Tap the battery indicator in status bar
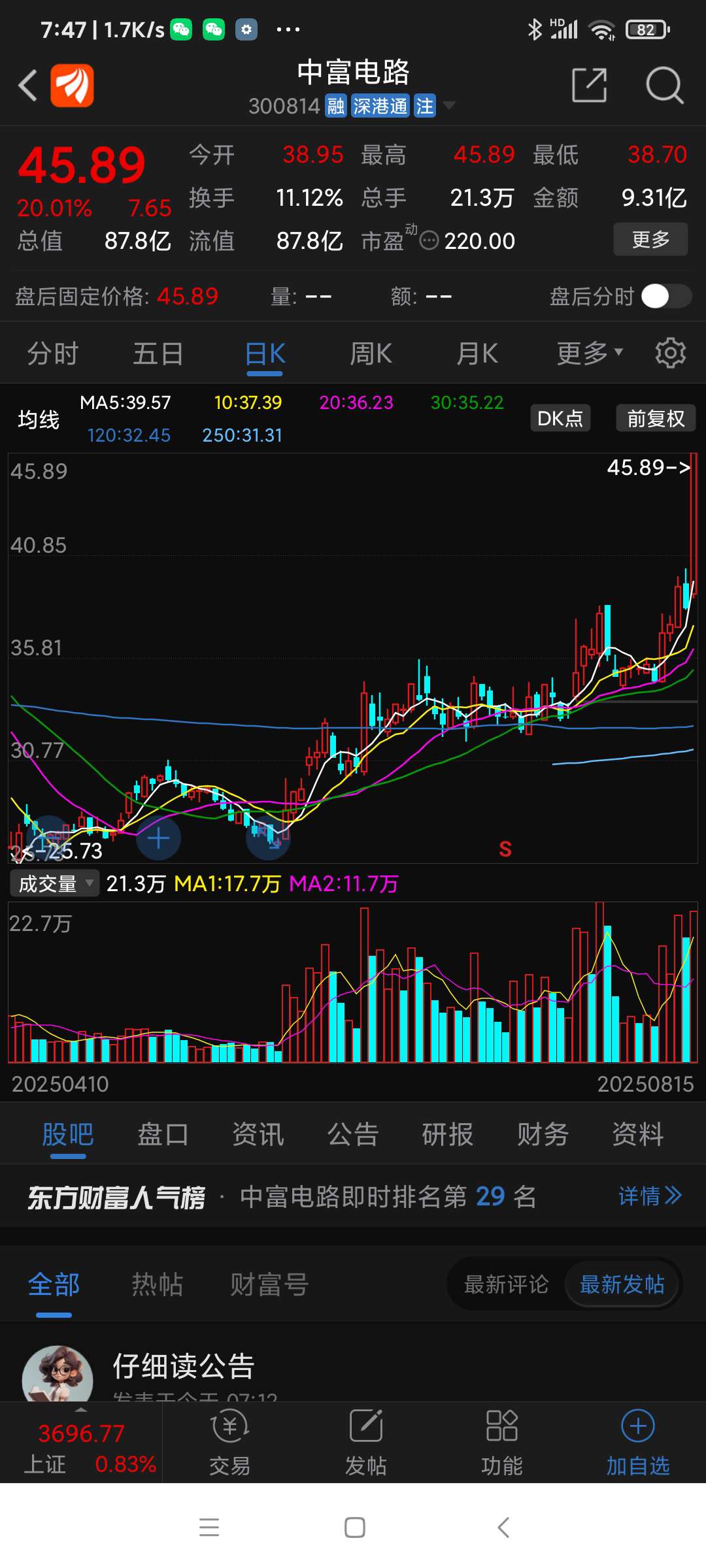The width and height of the screenshot is (706, 1568). click(648, 29)
